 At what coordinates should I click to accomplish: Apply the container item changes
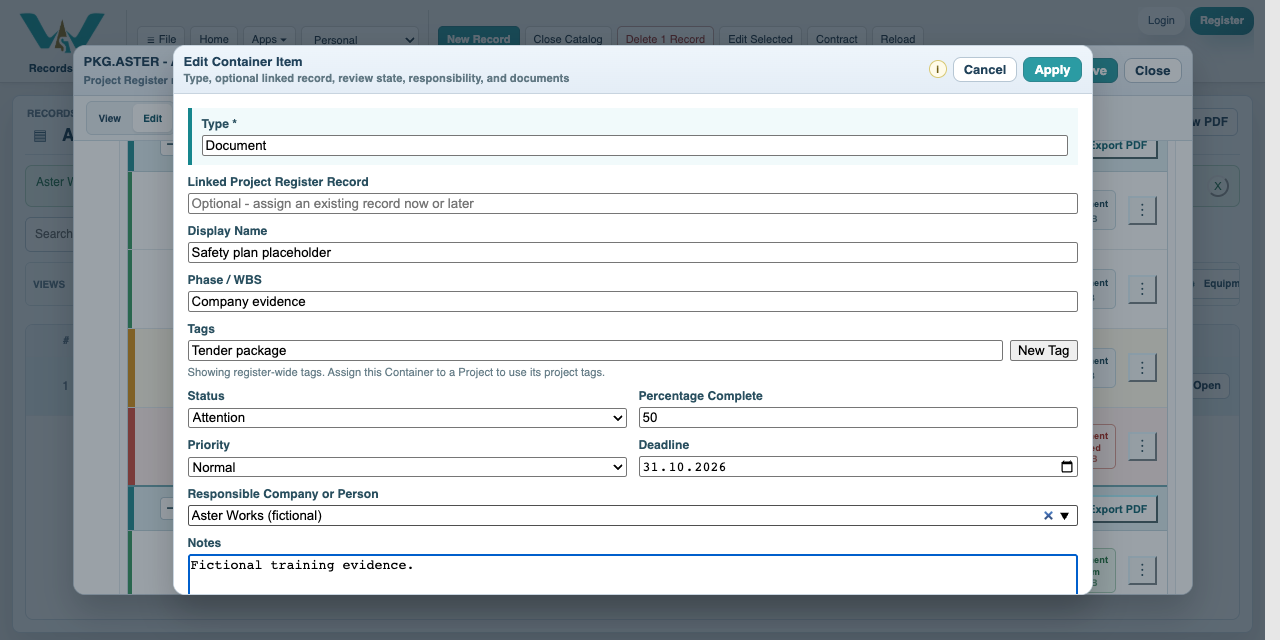point(1052,70)
